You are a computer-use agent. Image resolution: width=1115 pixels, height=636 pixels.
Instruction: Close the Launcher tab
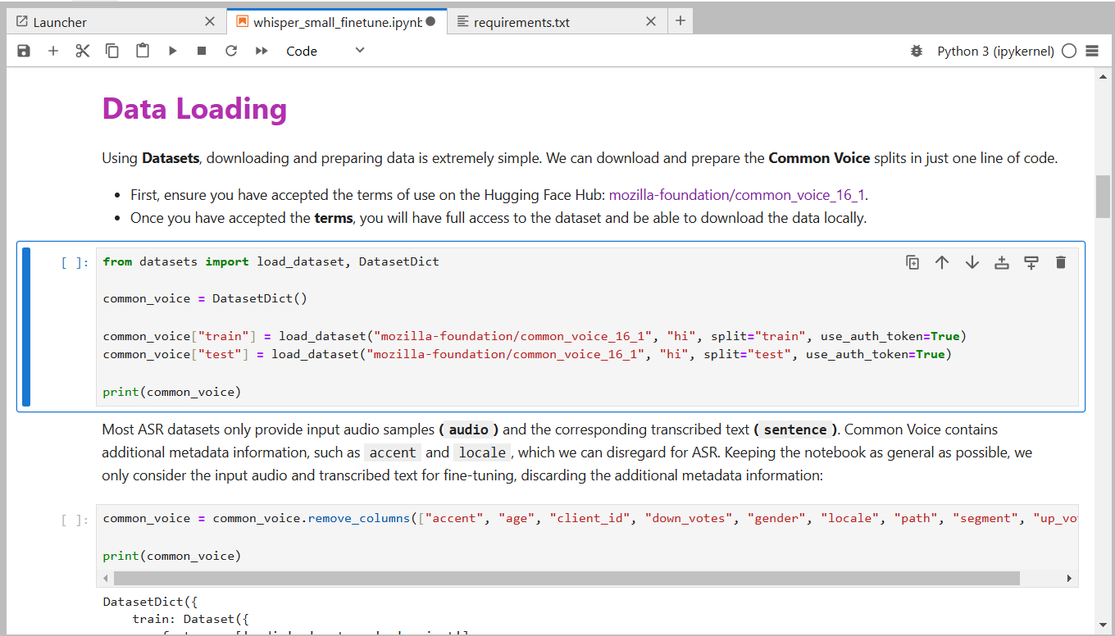click(x=210, y=22)
